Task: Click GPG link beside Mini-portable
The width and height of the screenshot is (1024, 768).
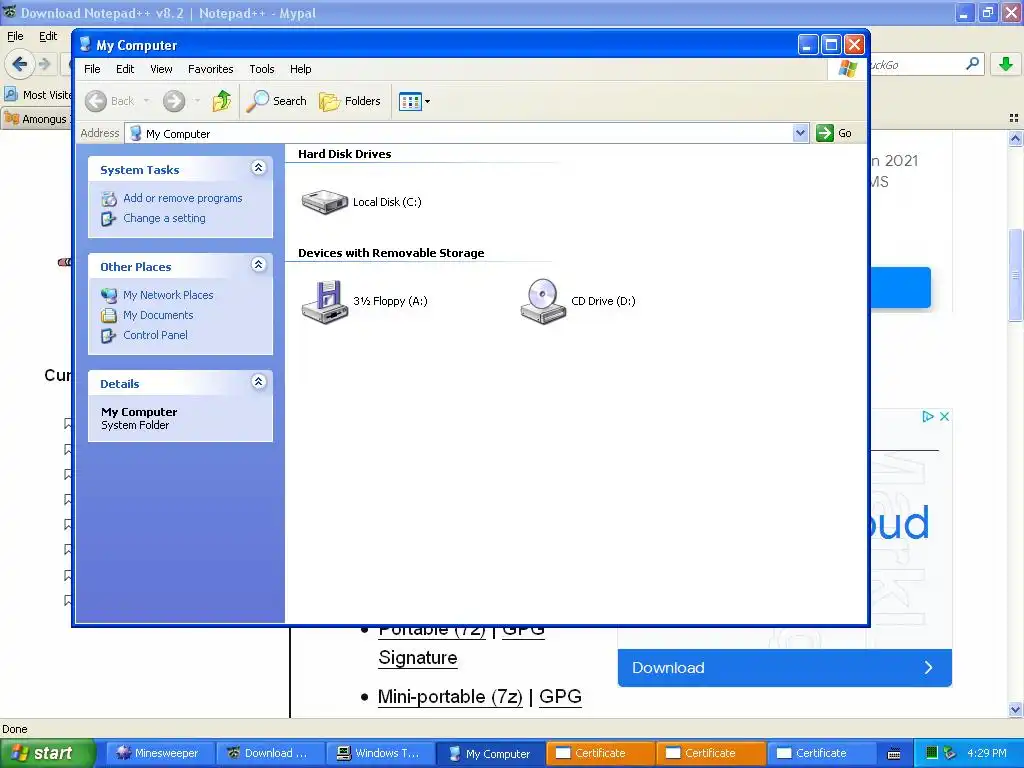Action: click(x=560, y=697)
